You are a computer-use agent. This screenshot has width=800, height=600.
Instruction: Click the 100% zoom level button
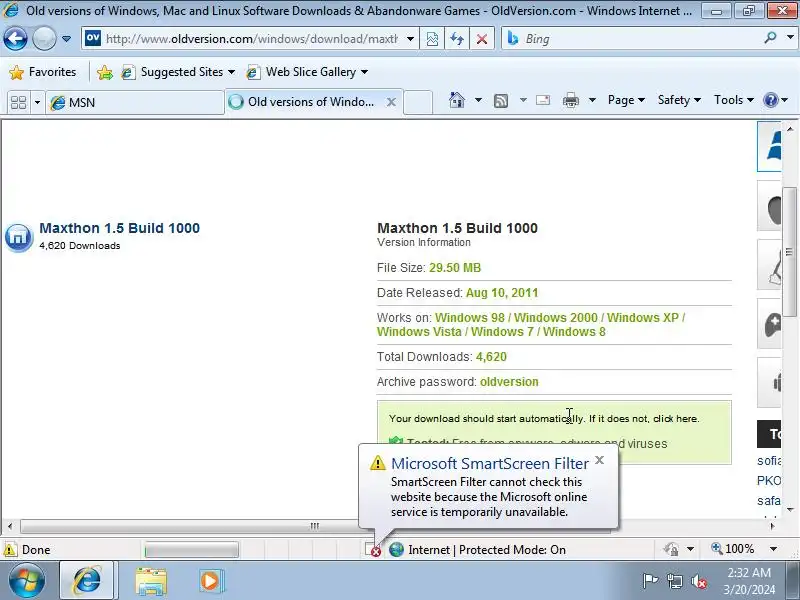[733, 549]
